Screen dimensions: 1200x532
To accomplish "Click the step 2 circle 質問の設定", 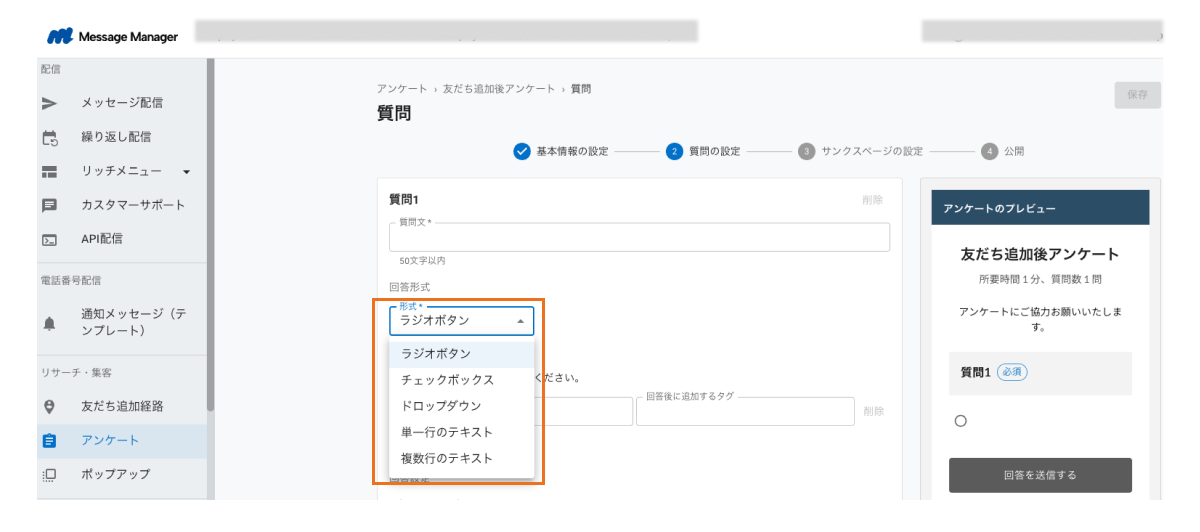I will point(674,151).
